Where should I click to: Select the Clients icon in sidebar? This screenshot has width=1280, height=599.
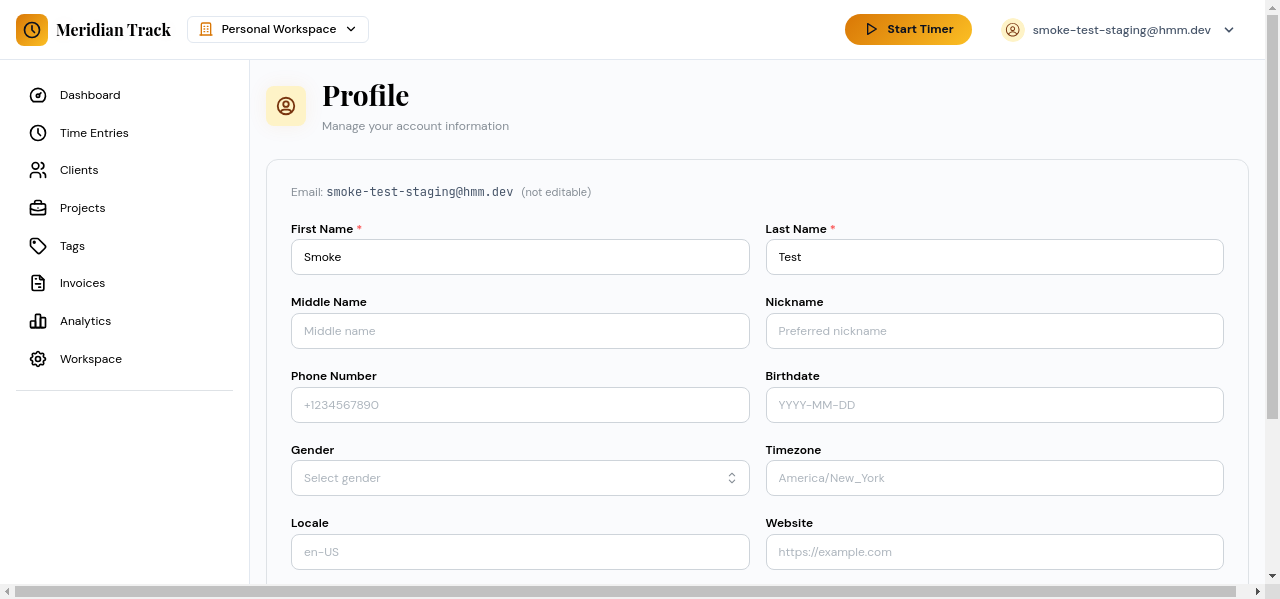(x=37, y=170)
